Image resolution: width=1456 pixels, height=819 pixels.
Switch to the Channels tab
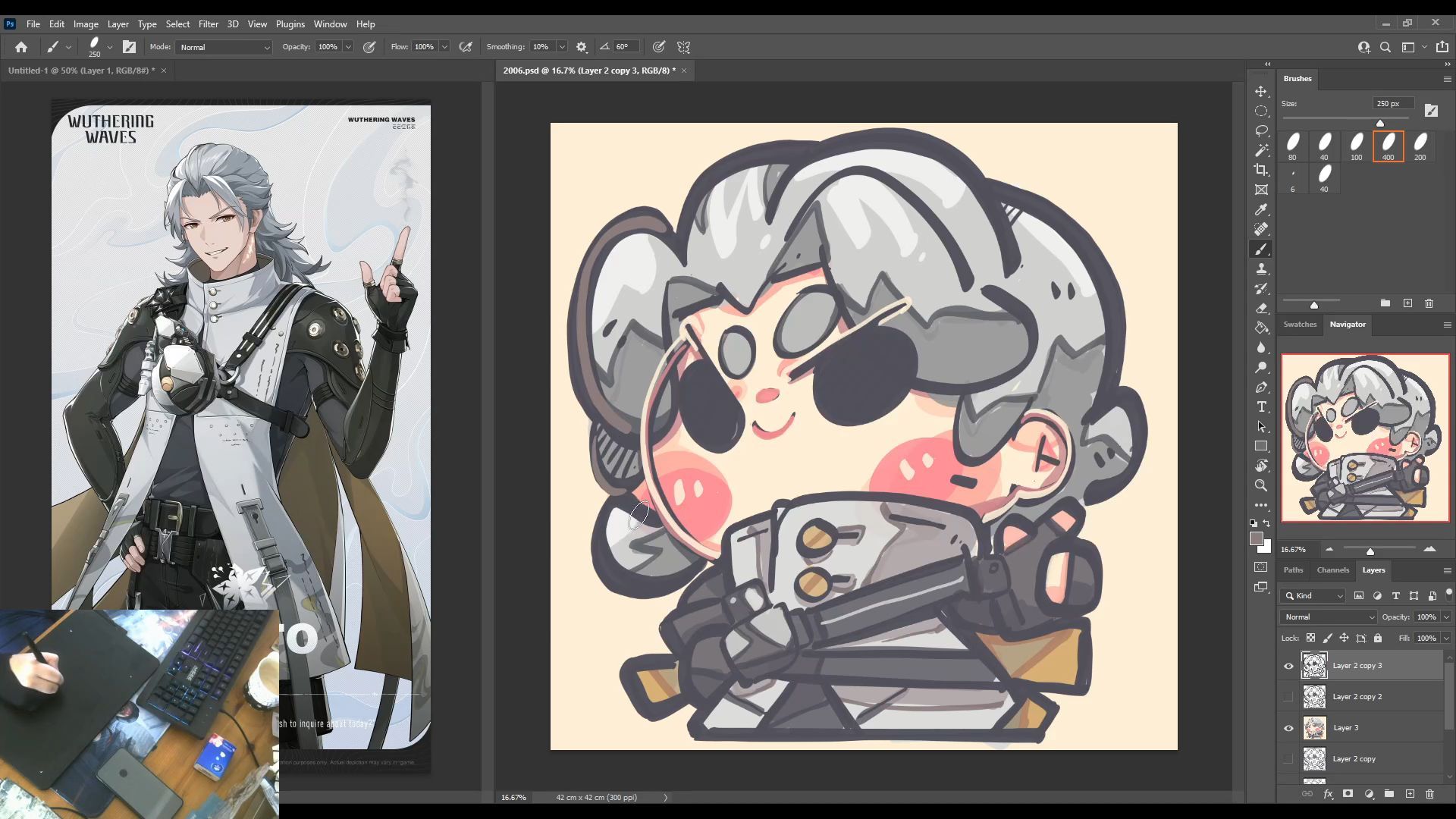[x=1332, y=570]
